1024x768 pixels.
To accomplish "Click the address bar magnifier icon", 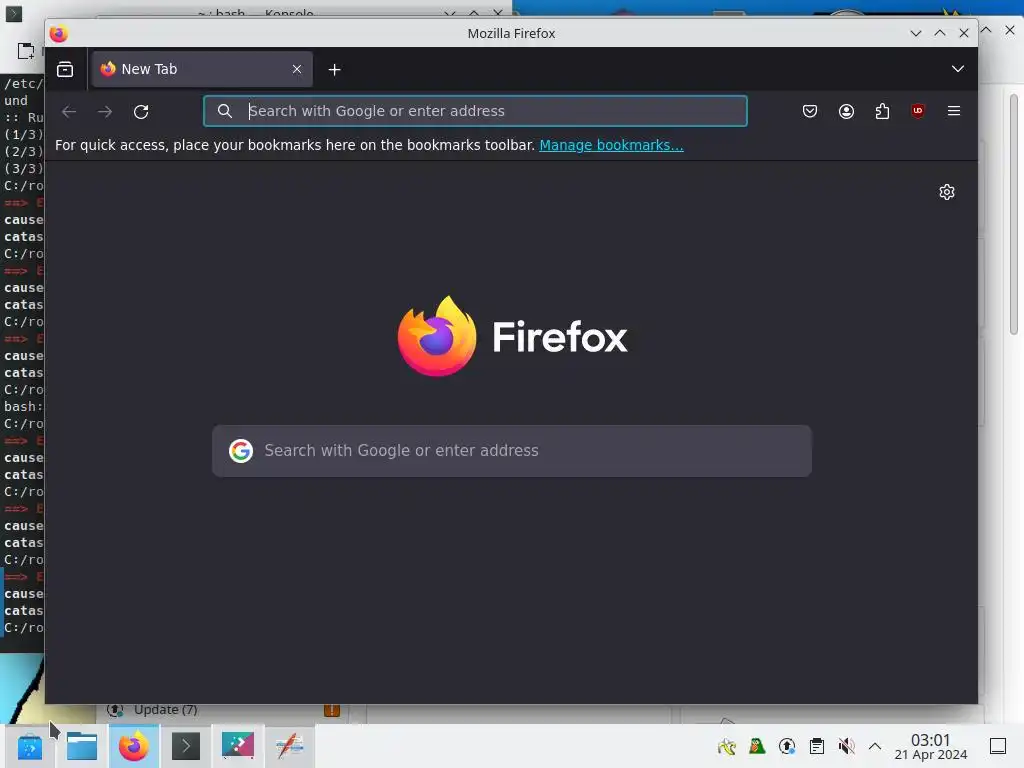I will (x=225, y=111).
